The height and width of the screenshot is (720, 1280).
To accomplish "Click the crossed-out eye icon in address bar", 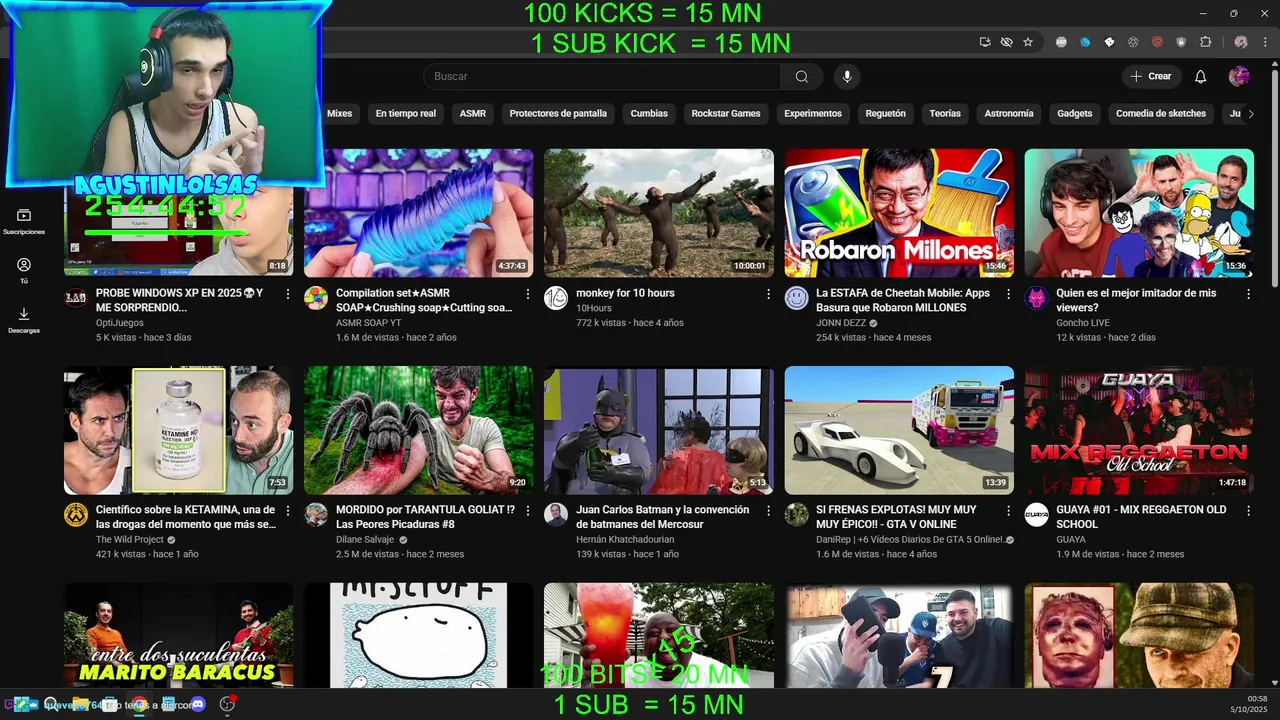I will pos(1007,42).
